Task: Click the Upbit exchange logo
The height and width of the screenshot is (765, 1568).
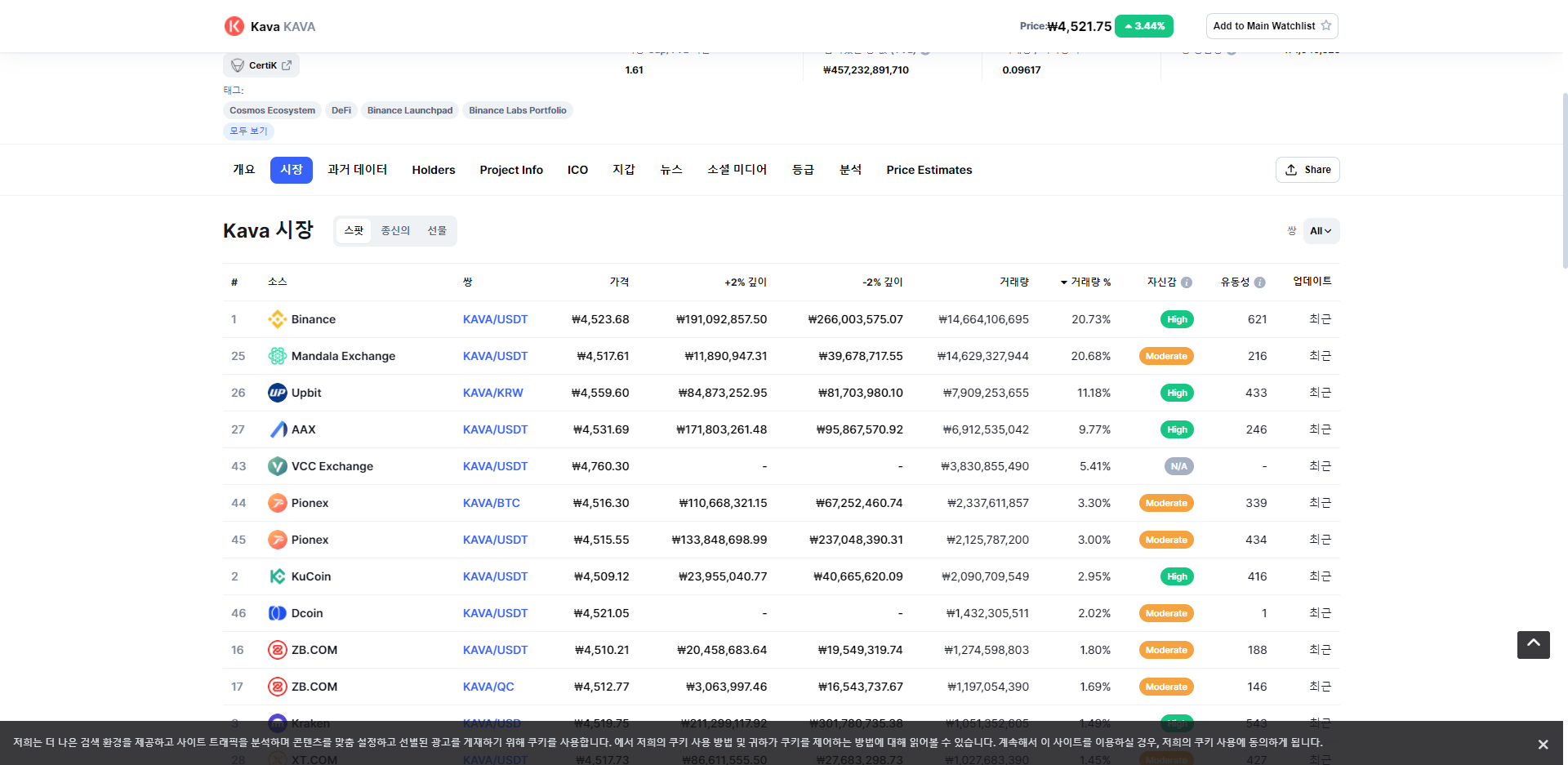Action: point(278,393)
